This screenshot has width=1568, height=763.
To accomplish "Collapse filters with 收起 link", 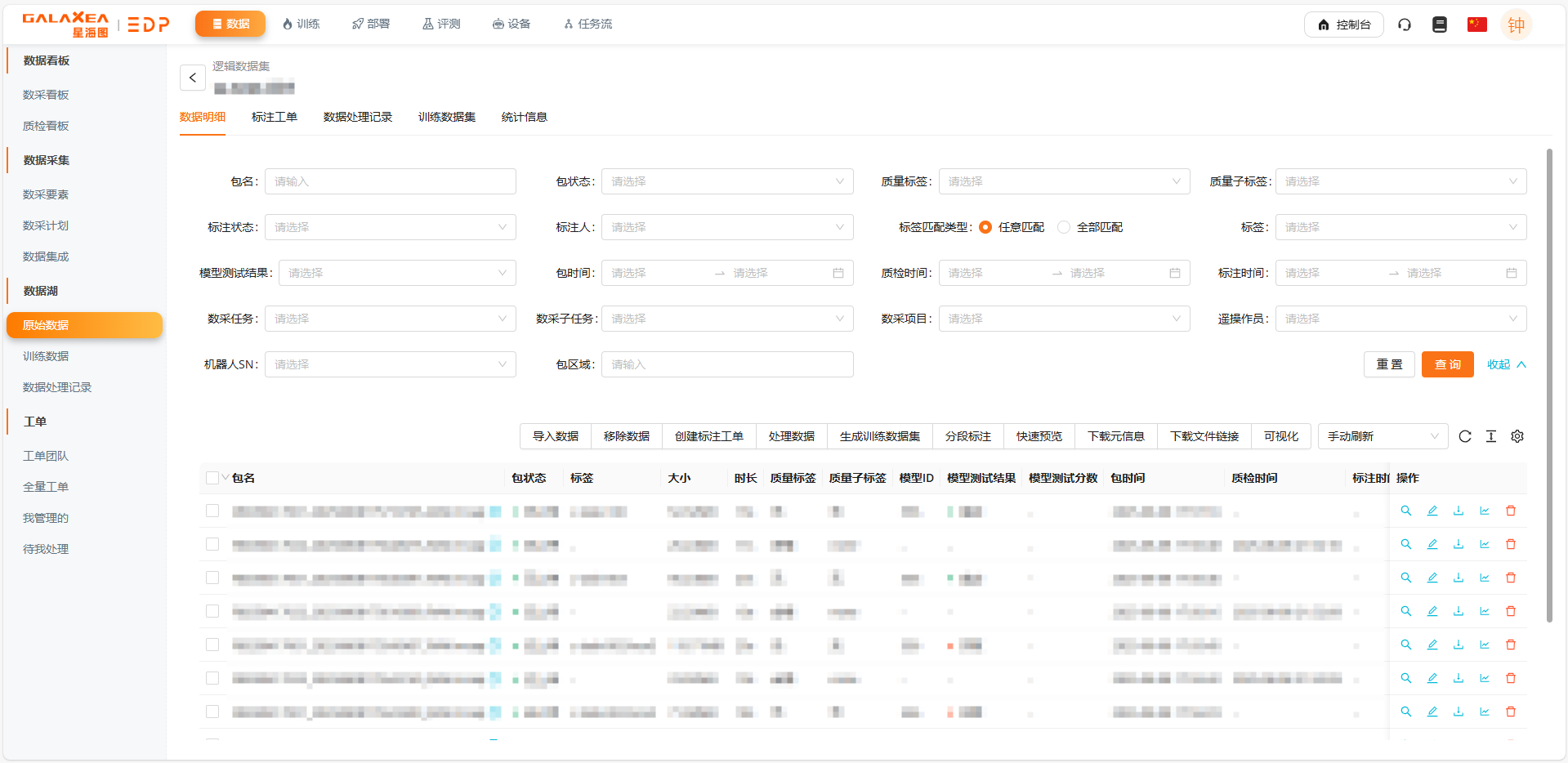I will coord(1505,364).
